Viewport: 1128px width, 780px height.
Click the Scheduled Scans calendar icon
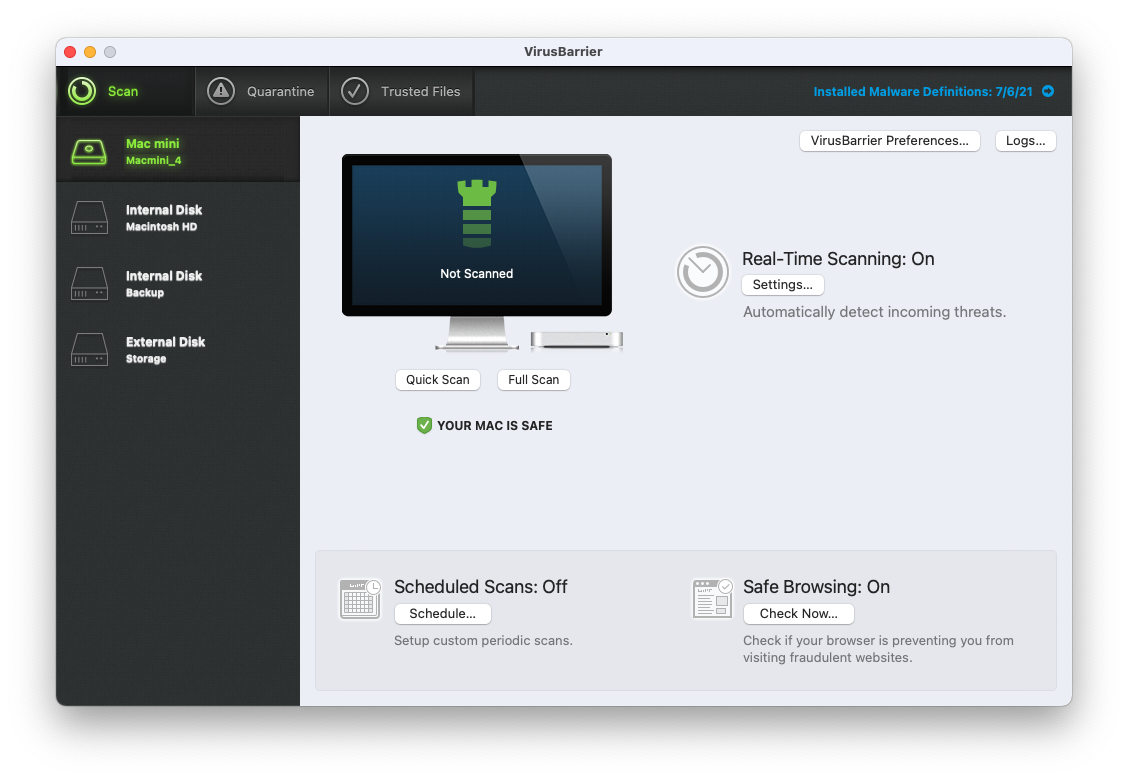[x=360, y=599]
